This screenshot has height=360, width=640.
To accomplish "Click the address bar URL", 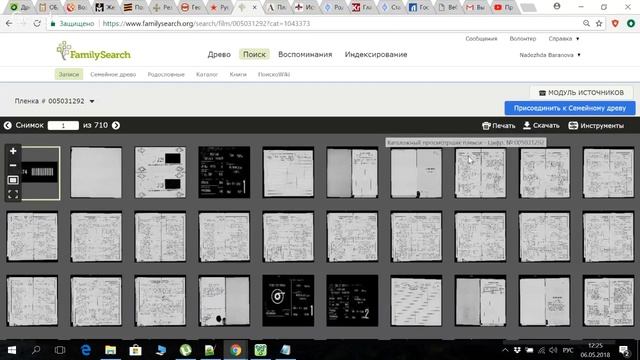I will [206, 24].
